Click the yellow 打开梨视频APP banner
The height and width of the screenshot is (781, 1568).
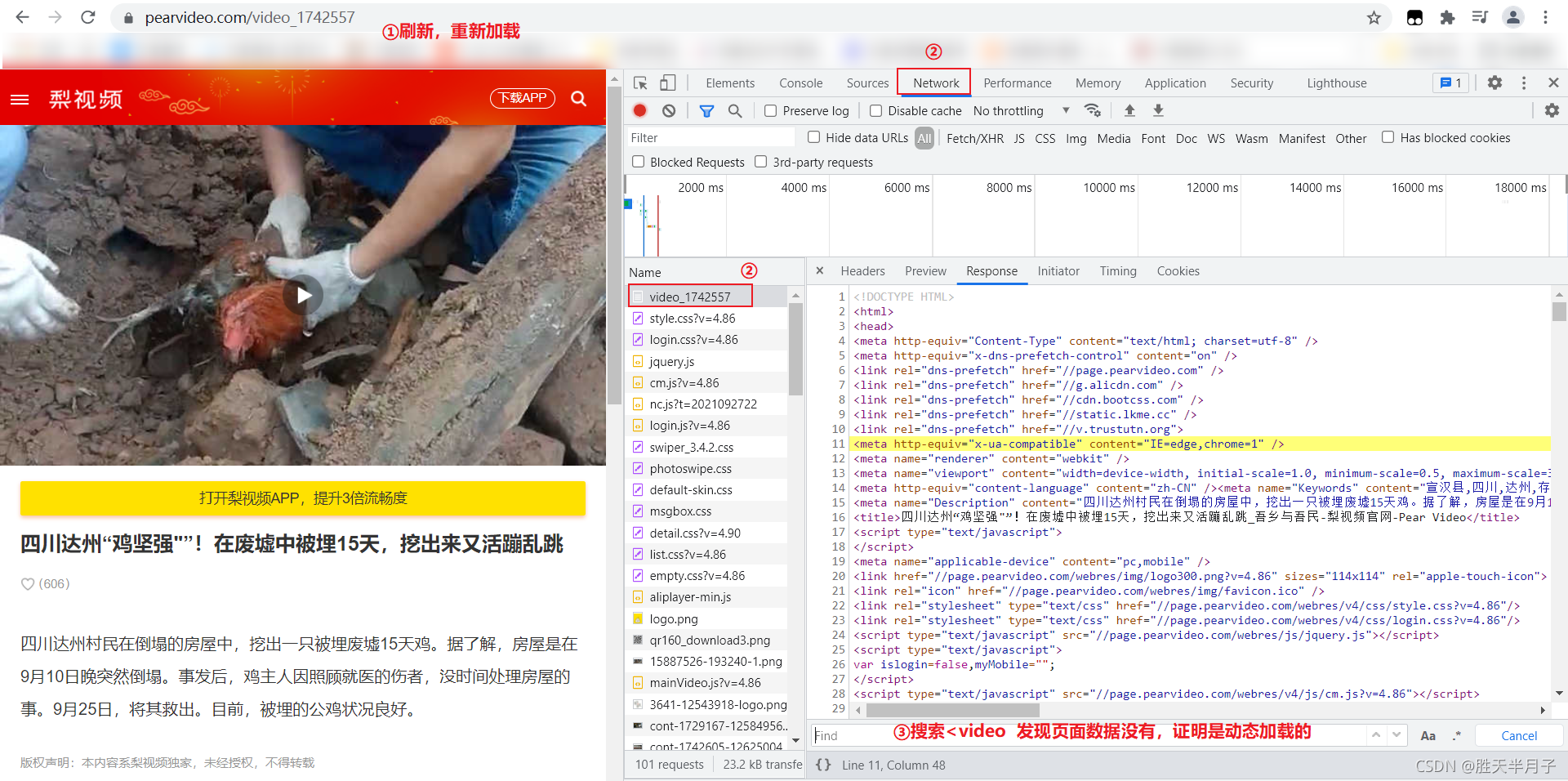coord(303,498)
